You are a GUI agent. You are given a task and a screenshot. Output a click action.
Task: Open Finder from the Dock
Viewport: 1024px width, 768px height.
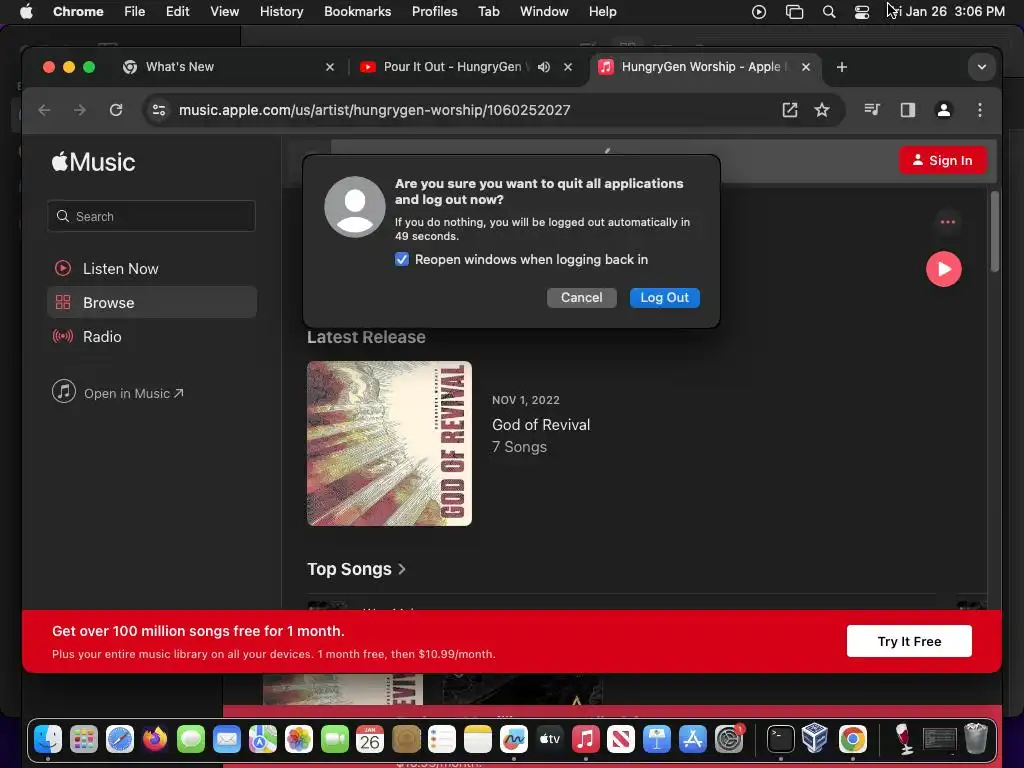(x=48, y=739)
